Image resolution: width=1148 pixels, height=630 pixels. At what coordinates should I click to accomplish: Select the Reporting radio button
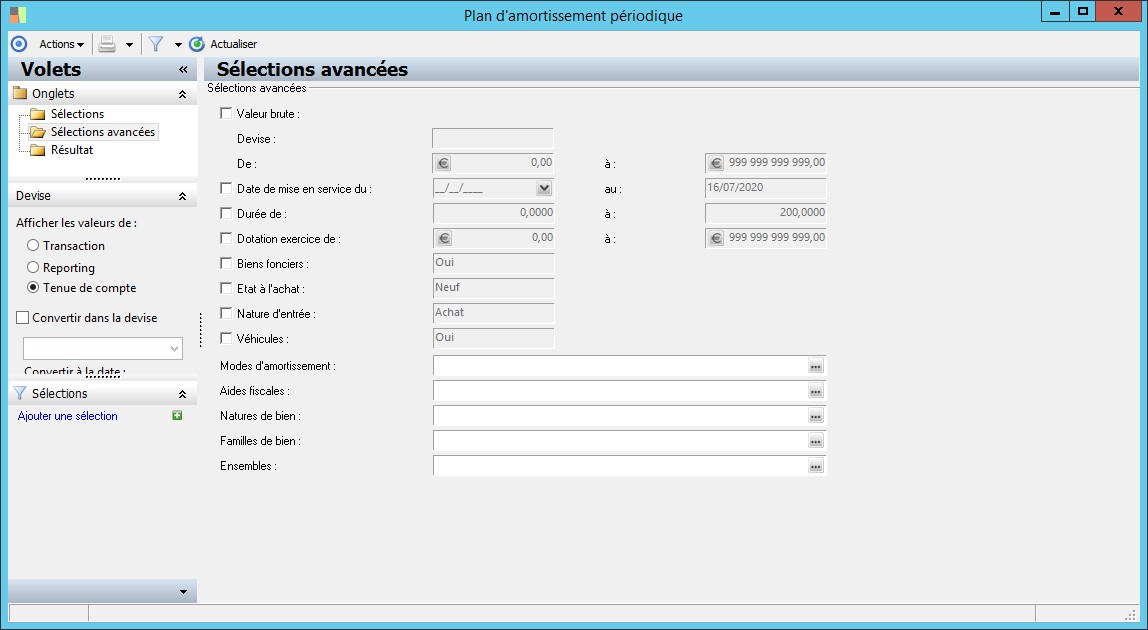pos(33,267)
